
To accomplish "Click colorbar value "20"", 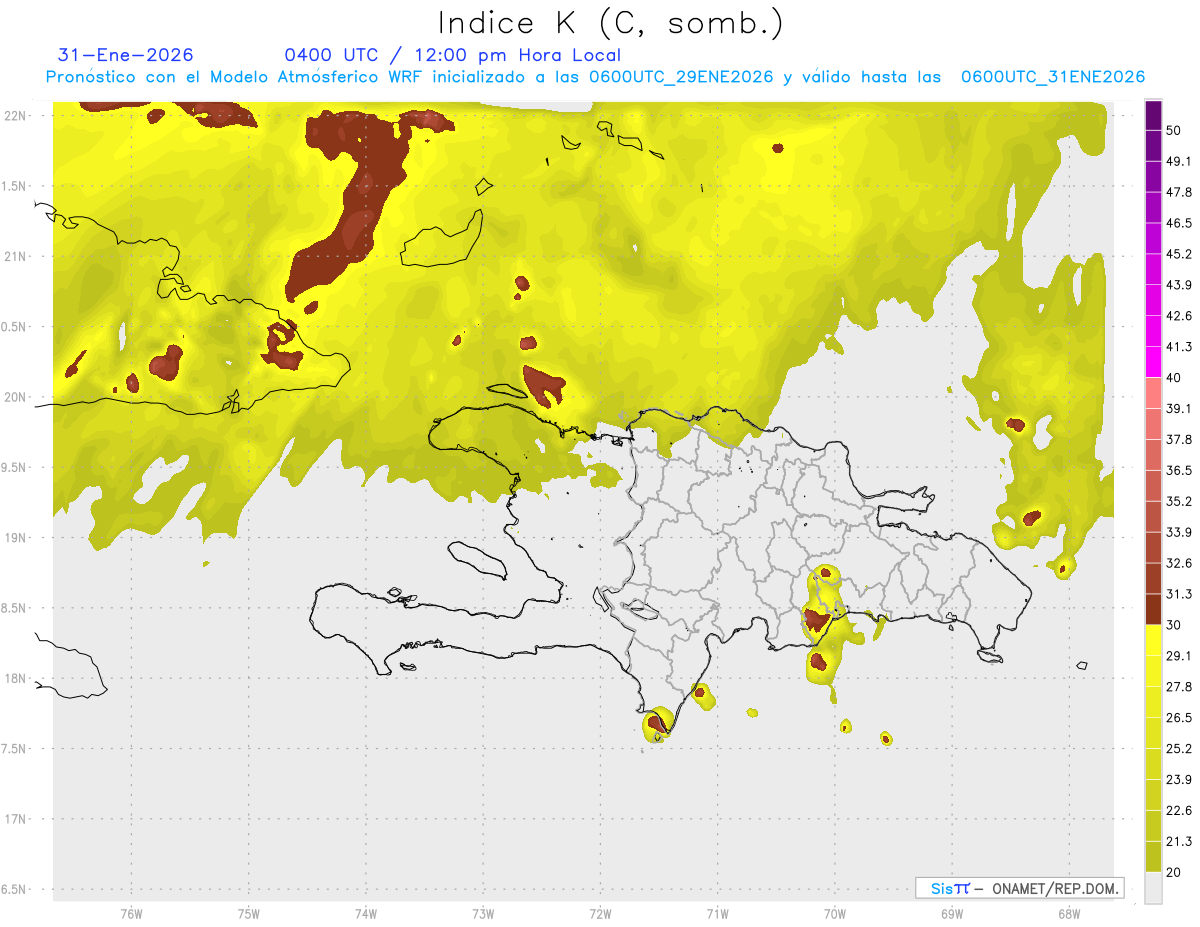I will pyautogui.click(x=1173, y=873).
